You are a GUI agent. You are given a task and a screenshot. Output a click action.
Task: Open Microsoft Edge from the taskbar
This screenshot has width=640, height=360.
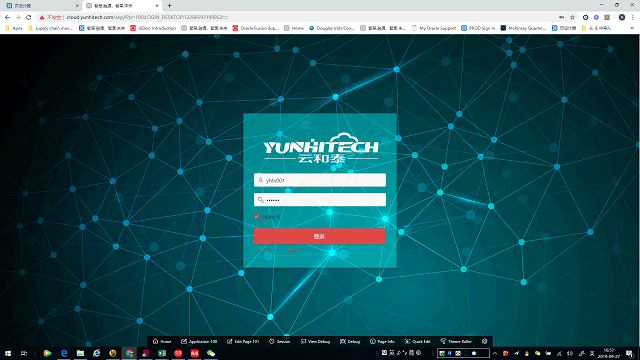coord(64,353)
